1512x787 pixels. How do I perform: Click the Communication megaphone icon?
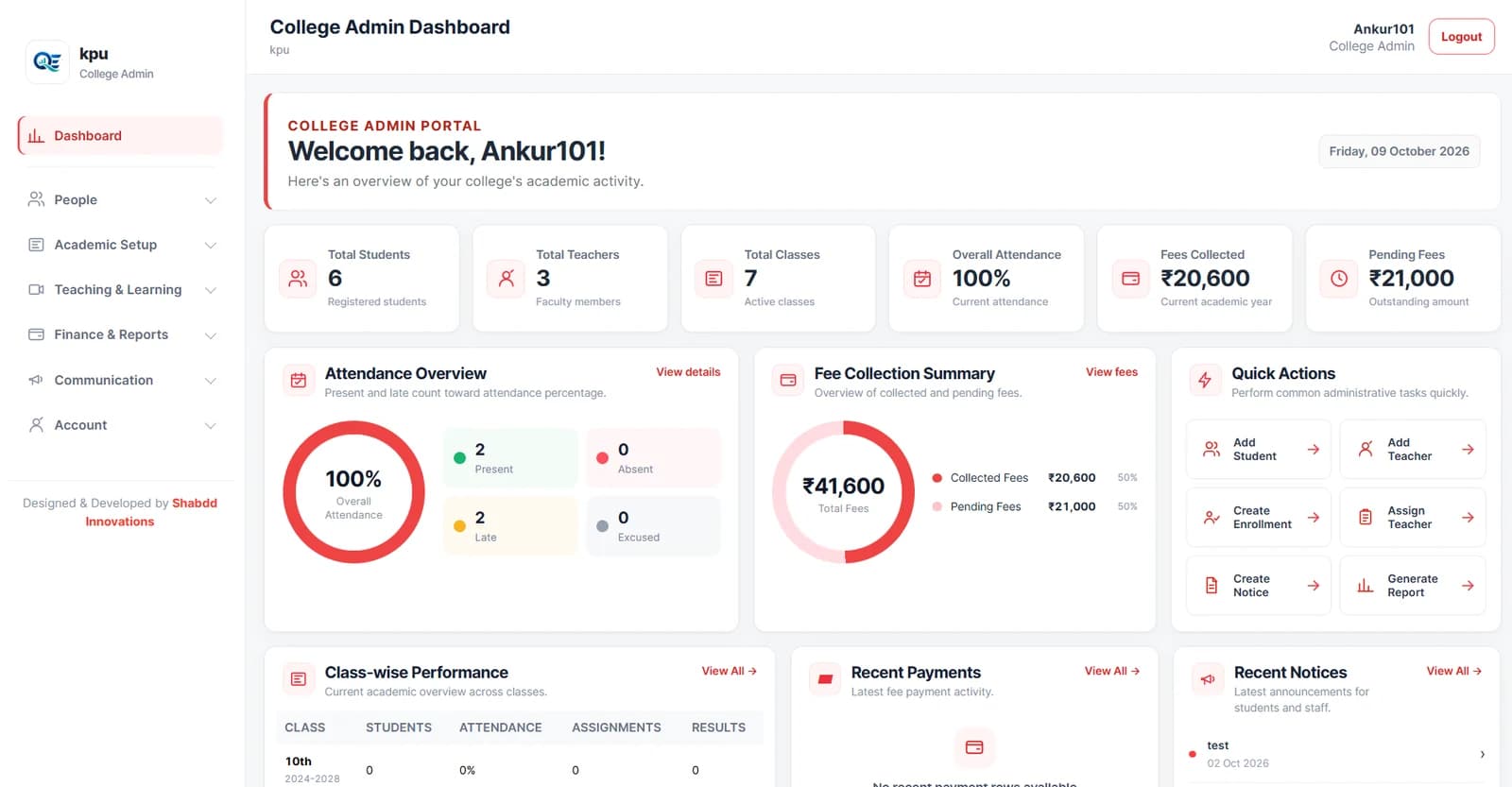[36, 380]
